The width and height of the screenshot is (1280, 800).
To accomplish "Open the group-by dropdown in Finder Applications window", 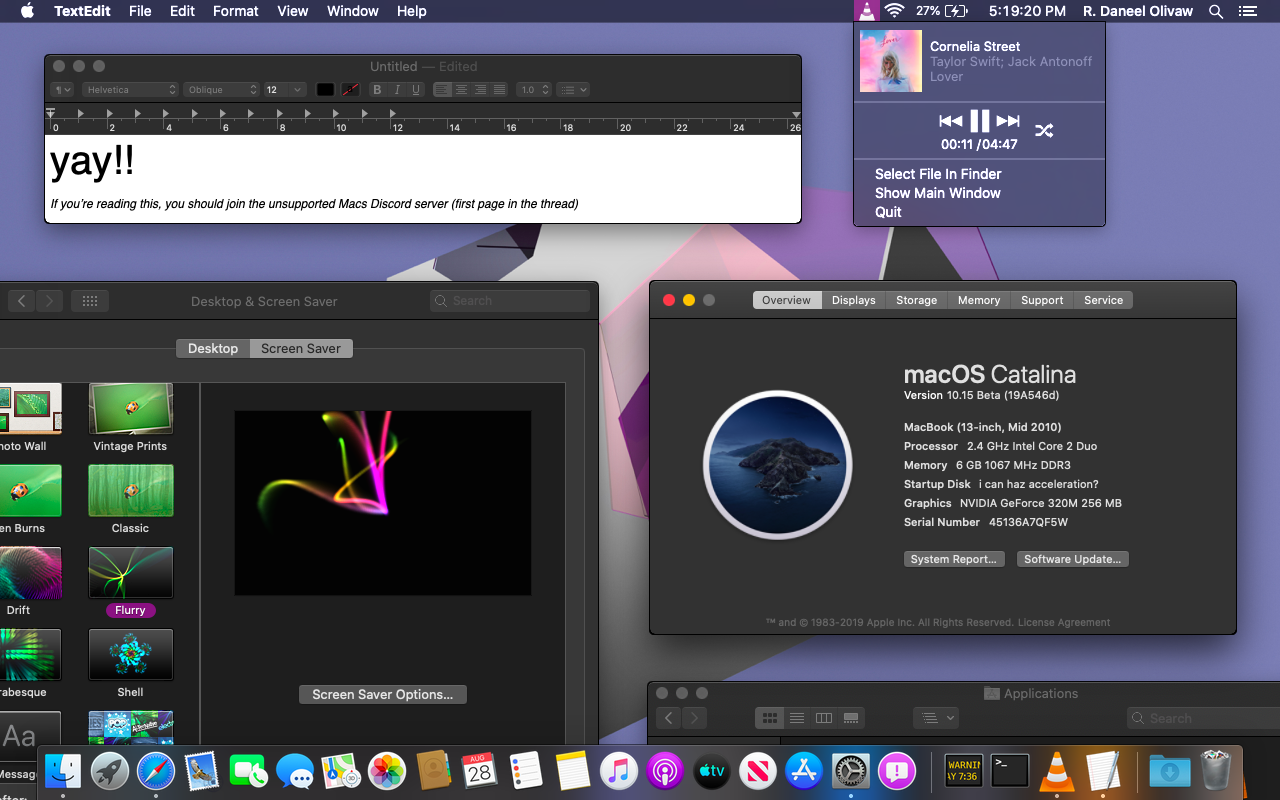I will tap(936, 718).
